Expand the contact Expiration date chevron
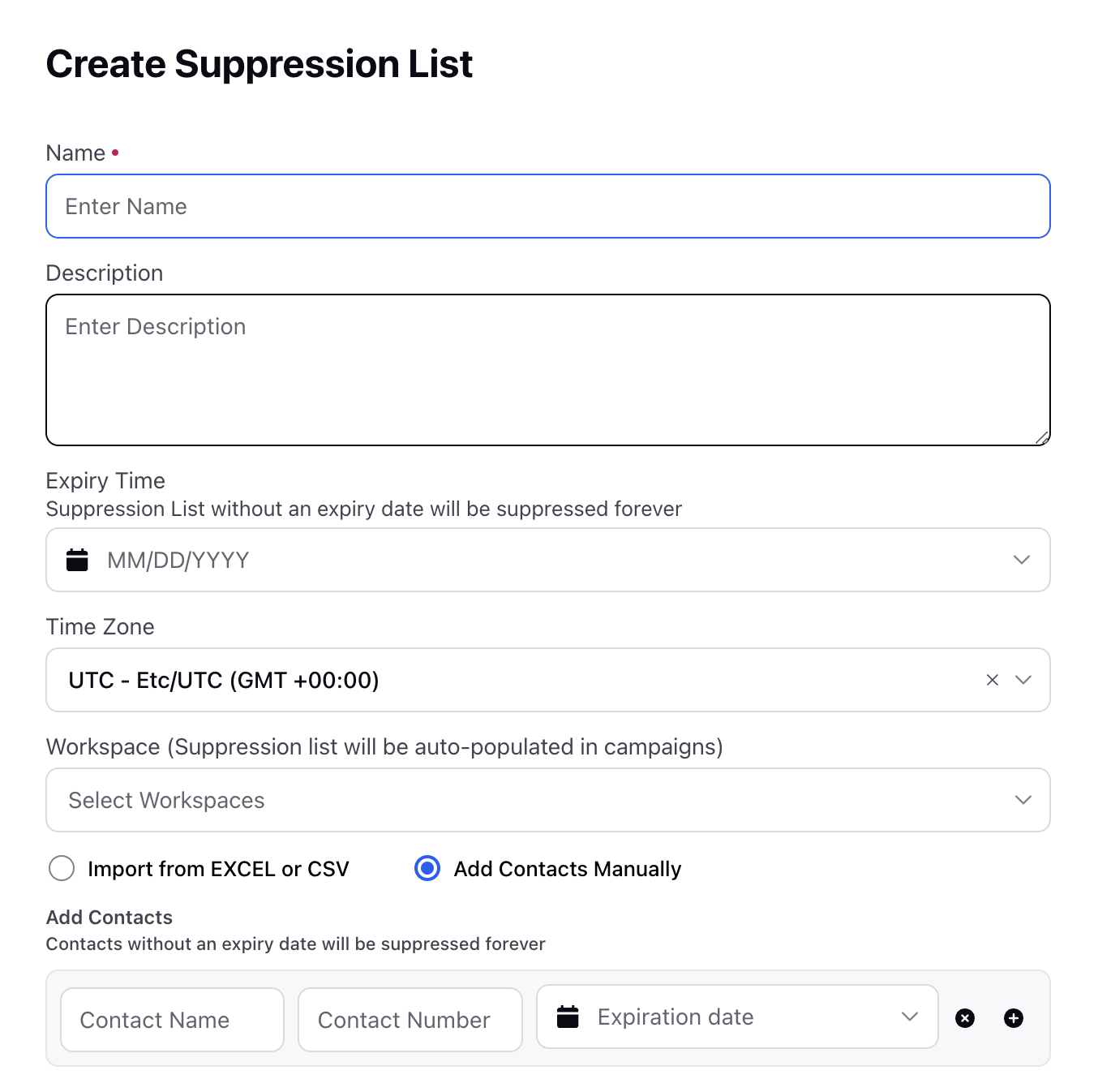The height and width of the screenshot is (1092, 1098). point(910,1017)
